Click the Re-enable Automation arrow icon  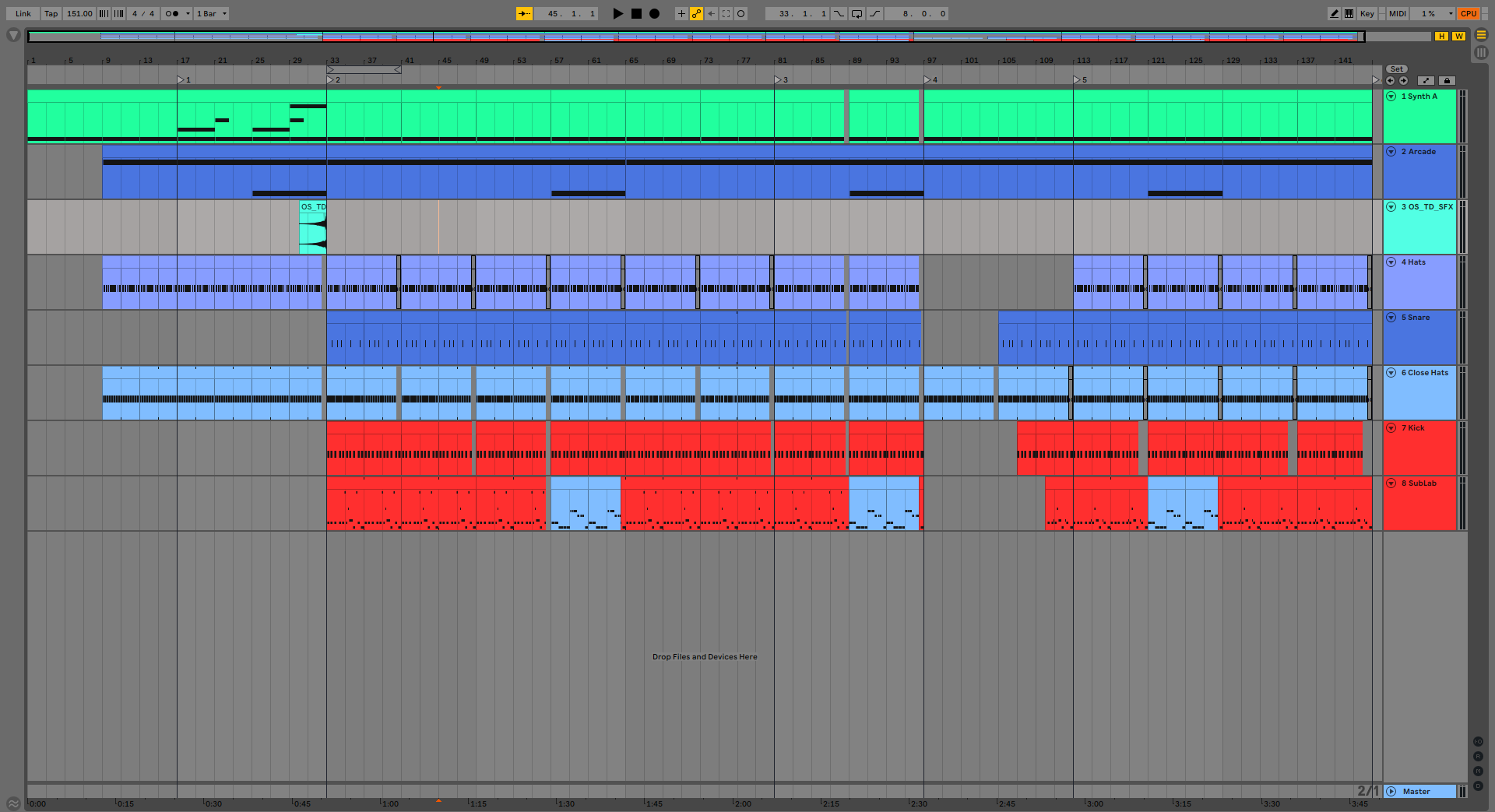(711, 13)
